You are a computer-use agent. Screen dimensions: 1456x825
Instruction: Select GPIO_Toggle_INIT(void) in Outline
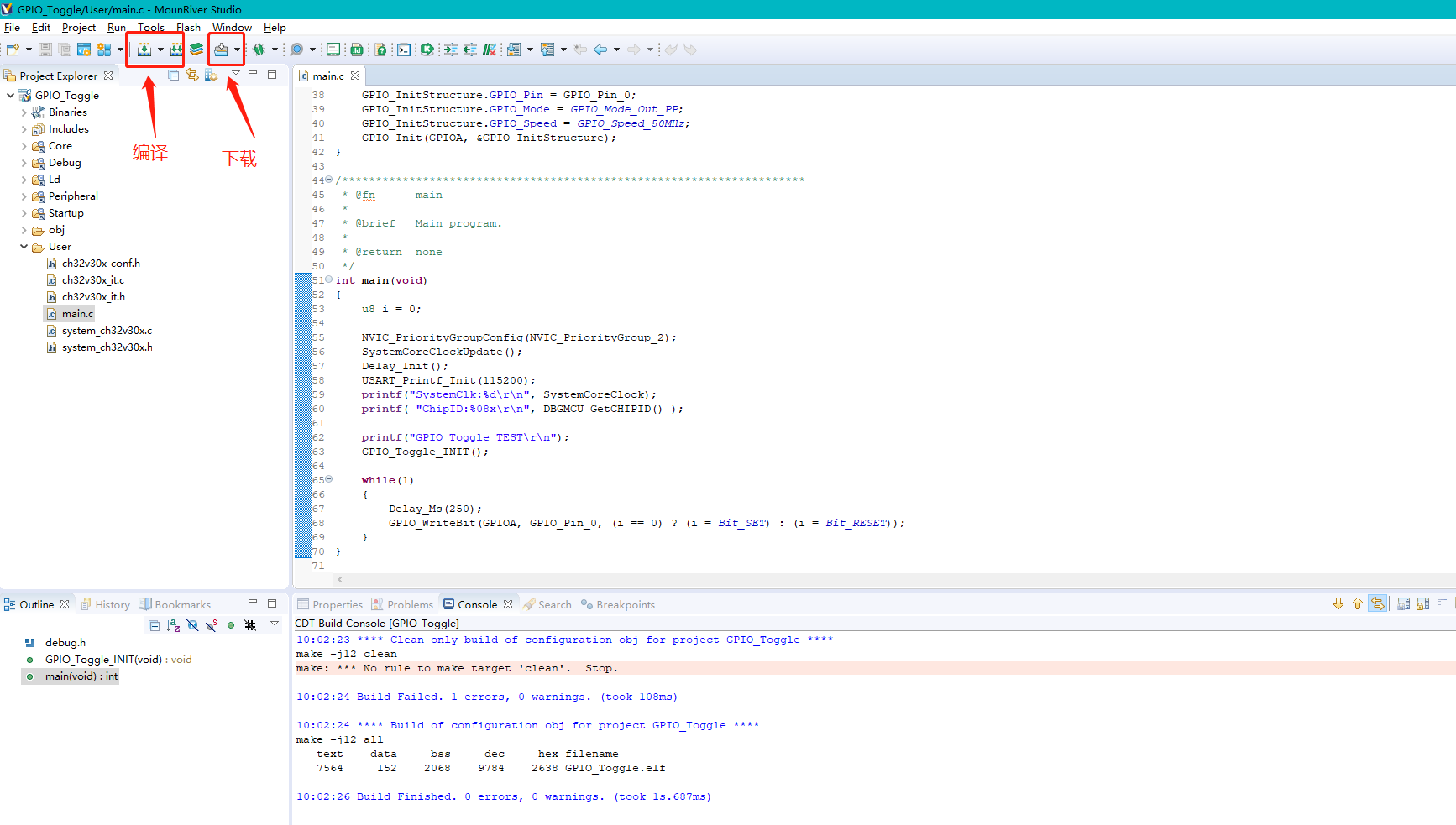[118, 660]
